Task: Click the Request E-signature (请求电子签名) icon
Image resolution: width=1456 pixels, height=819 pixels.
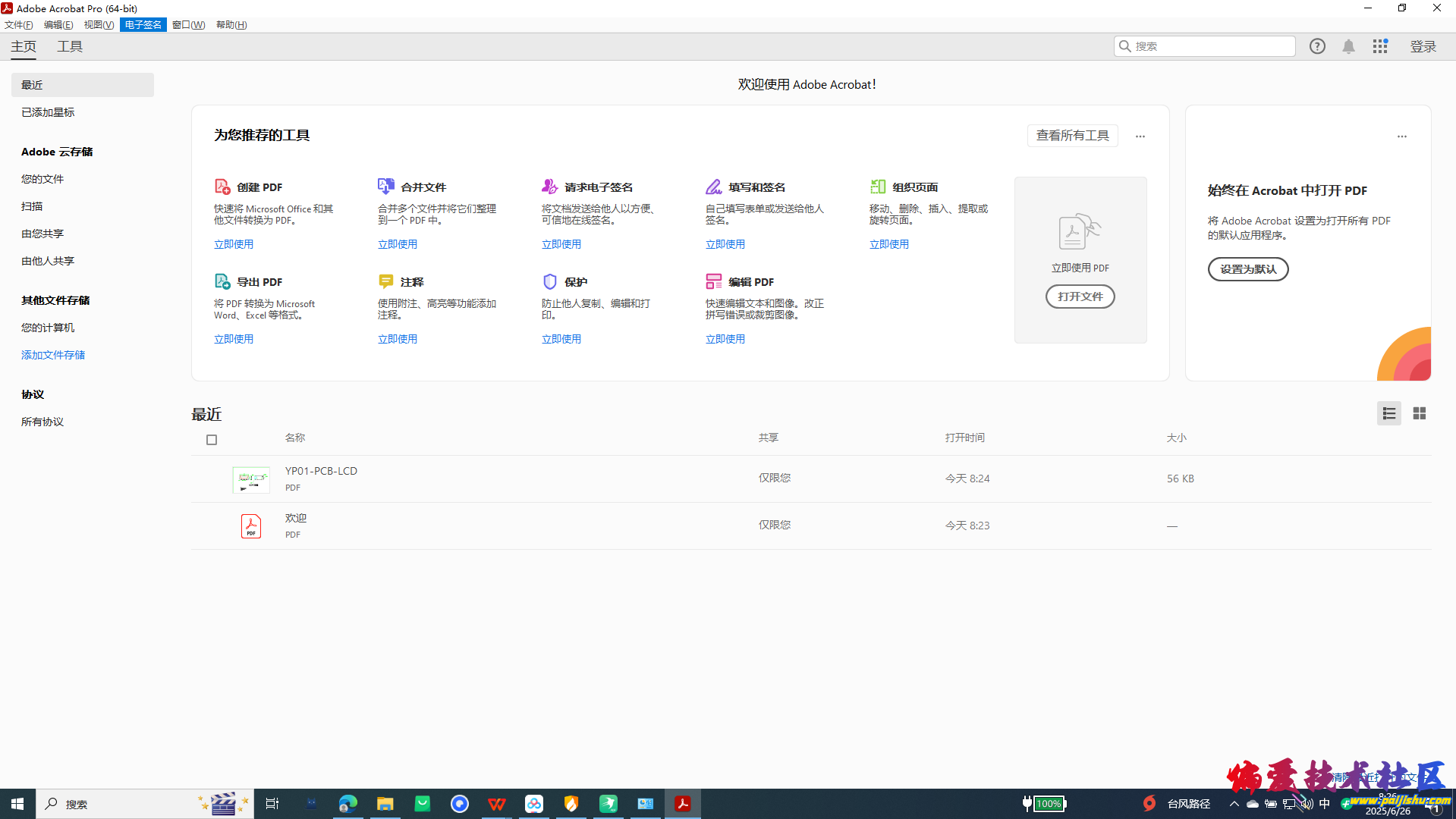Action: pos(549,187)
